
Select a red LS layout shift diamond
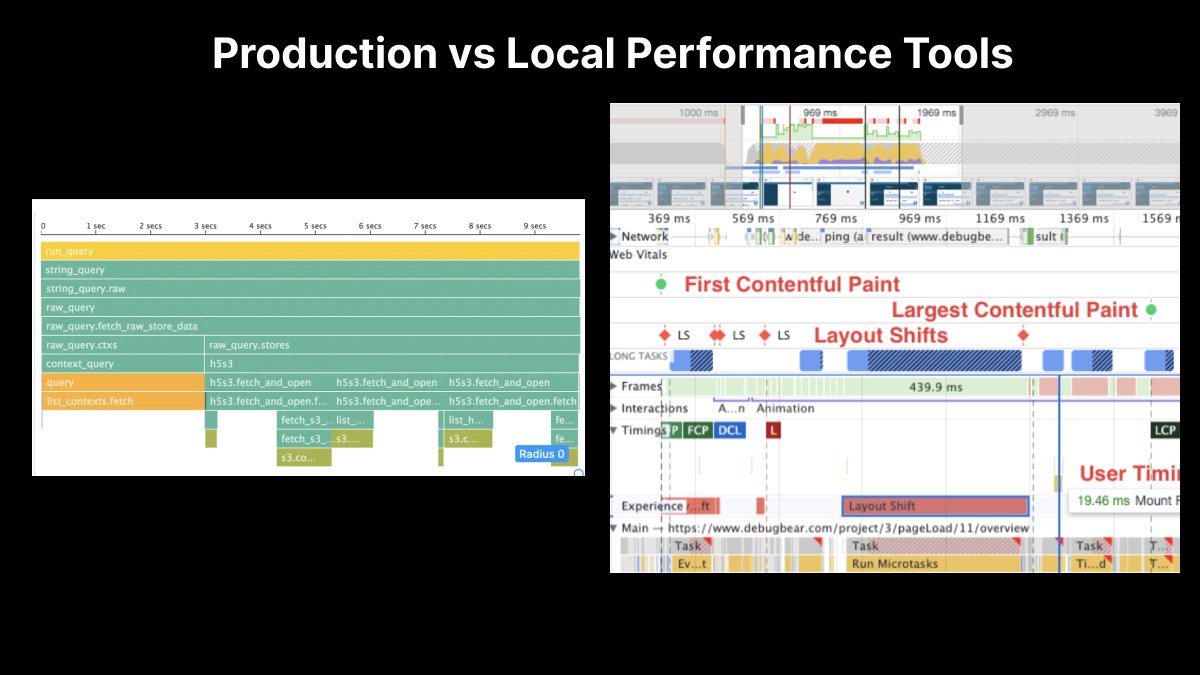pyautogui.click(x=665, y=334)
